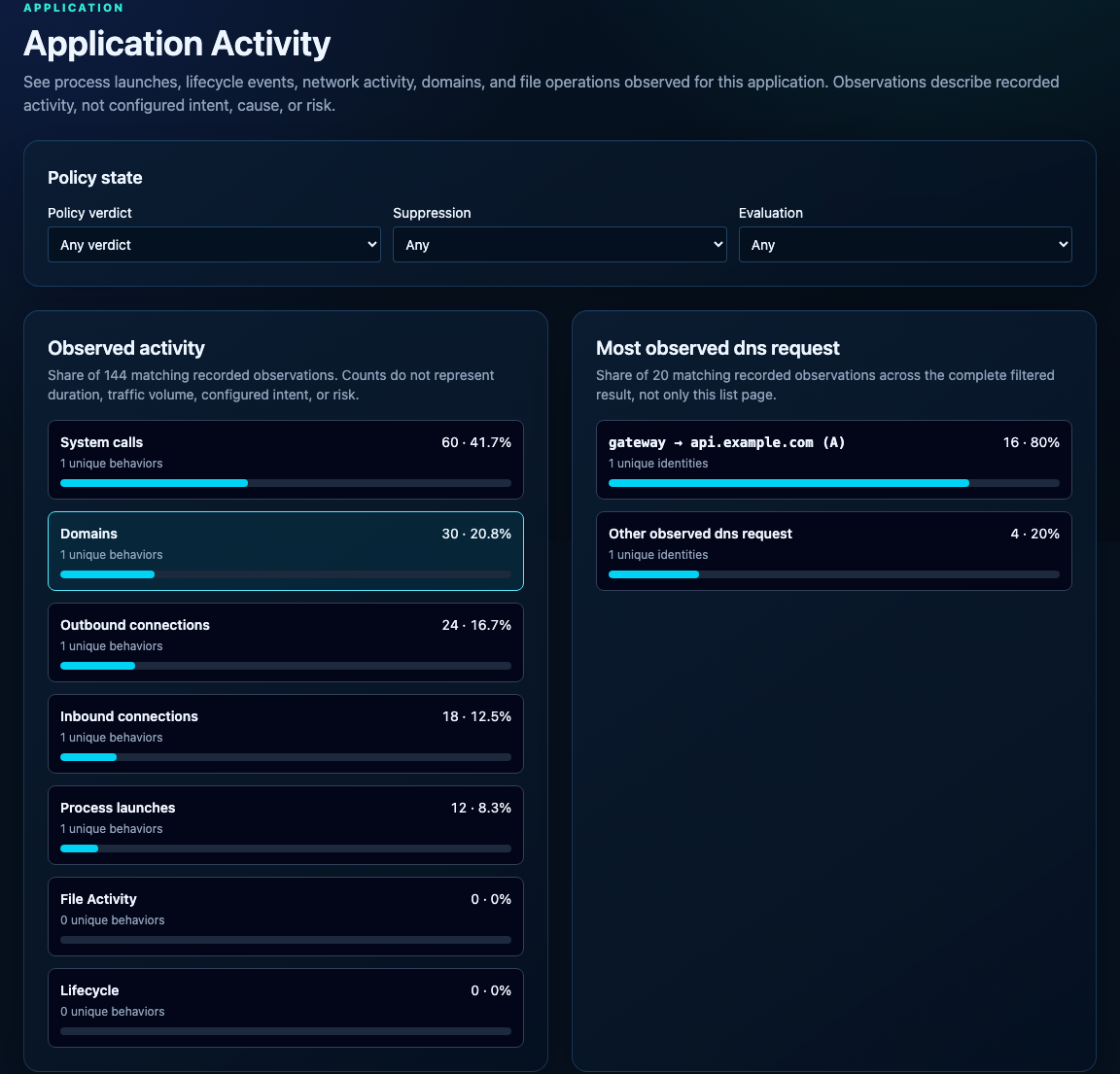Click the Application Activity heading
1120x1074 pixels.
coord(177,44)
